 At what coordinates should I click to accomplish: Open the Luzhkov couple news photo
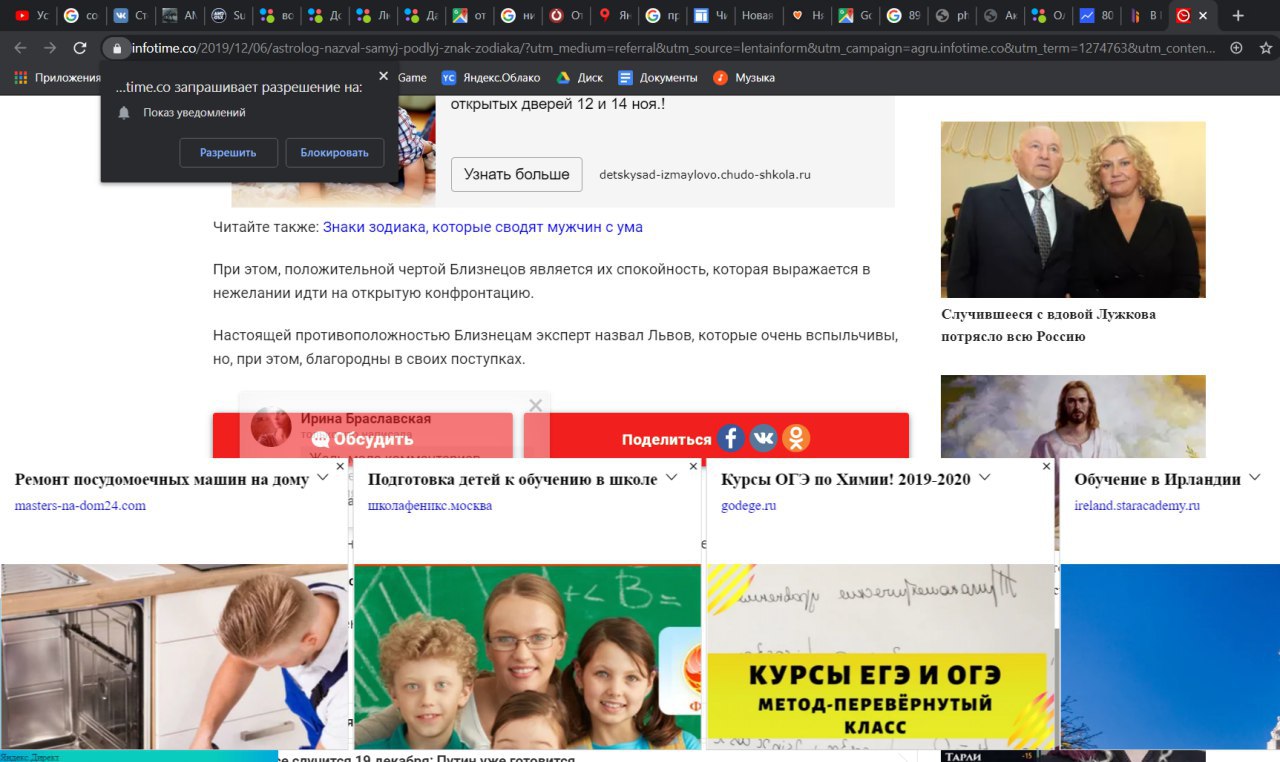1073,210
